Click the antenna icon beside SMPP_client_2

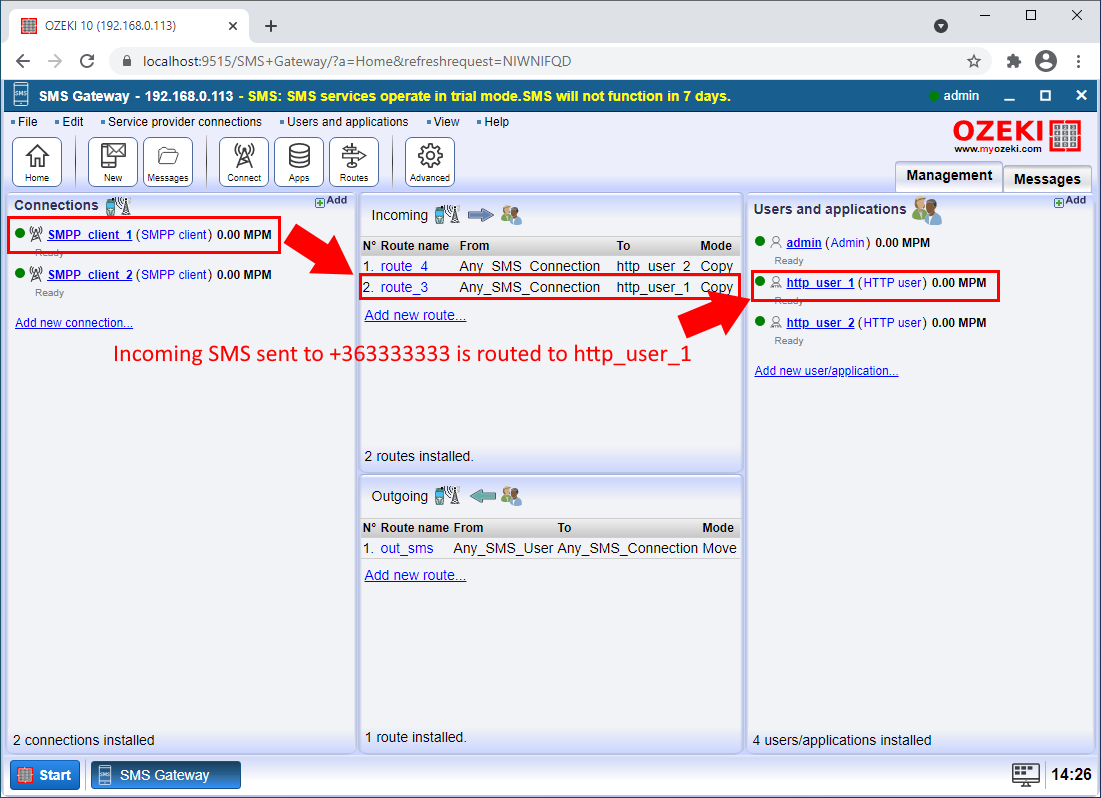[36, 274]
